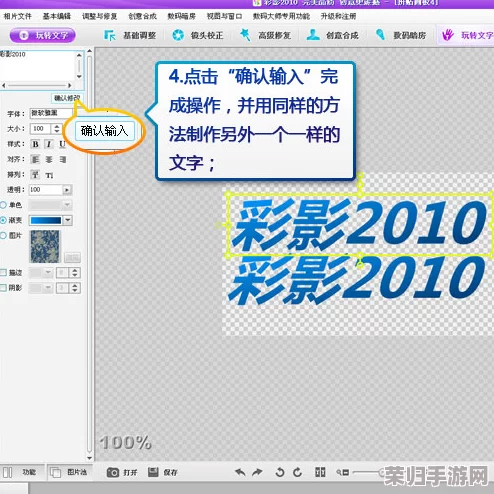Open the 数码暗房 darkroom tool
The height and width of the screenshot is (494, 494).
tap(401, 35)
